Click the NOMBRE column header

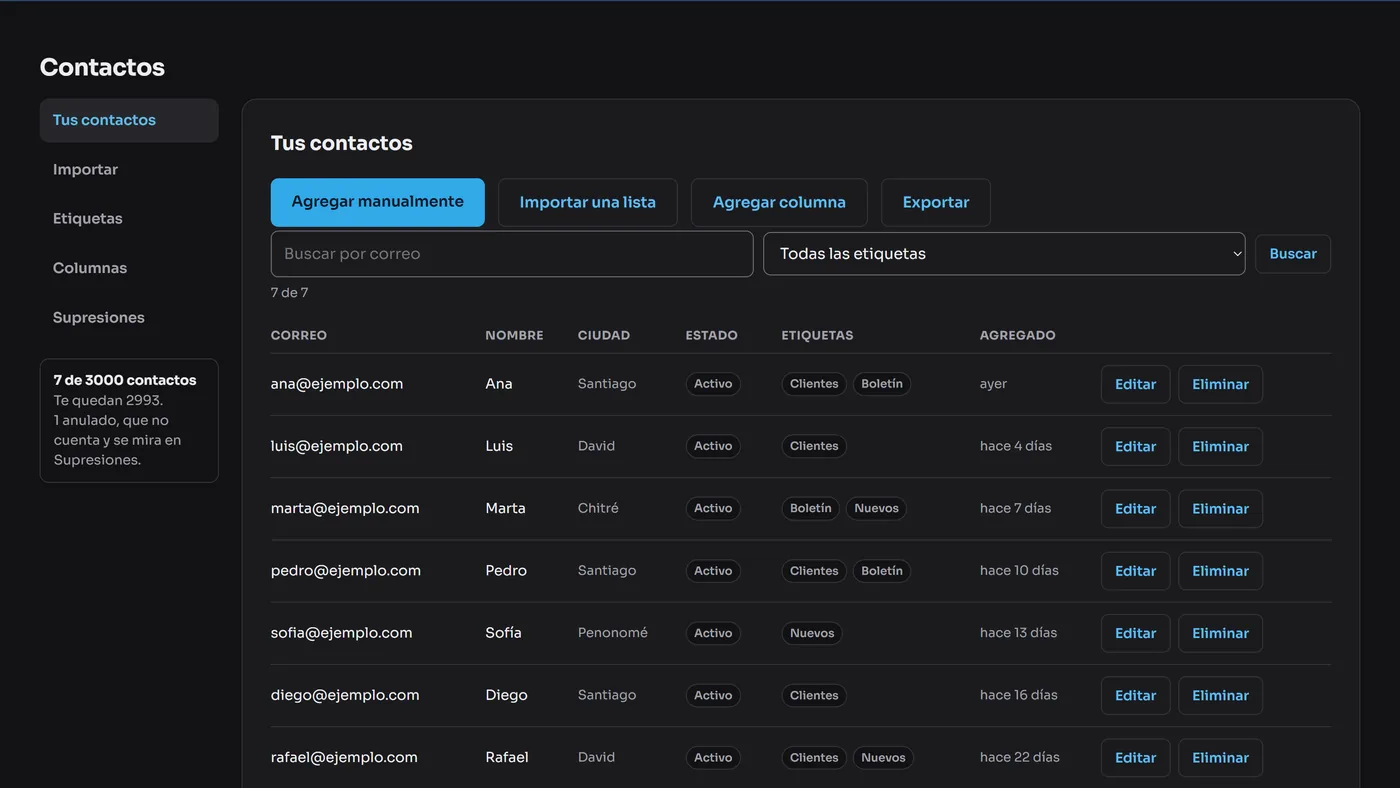click(x=514, y=335)
